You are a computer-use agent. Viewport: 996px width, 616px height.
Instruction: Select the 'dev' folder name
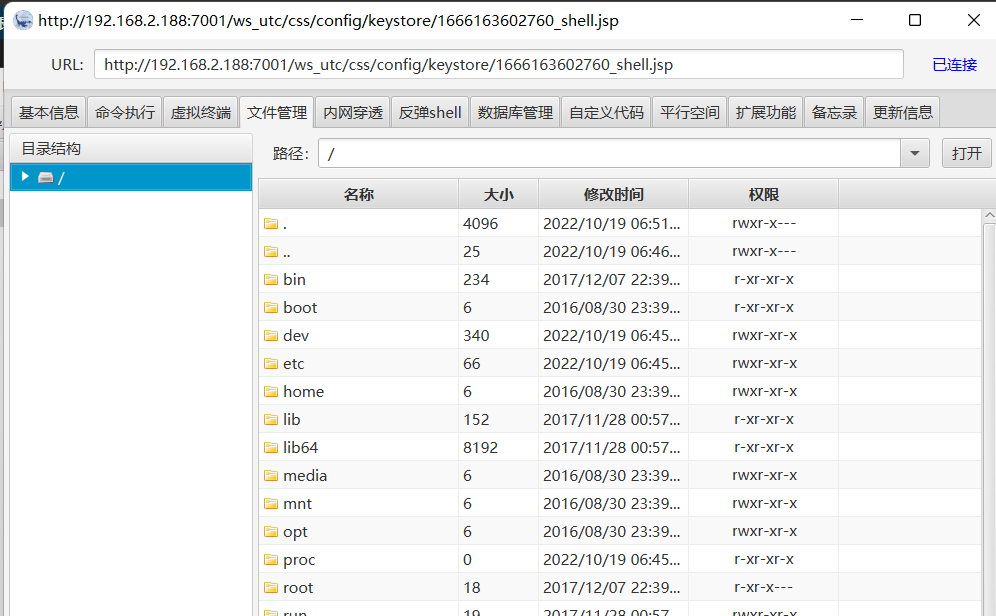(x=296, y=335)
